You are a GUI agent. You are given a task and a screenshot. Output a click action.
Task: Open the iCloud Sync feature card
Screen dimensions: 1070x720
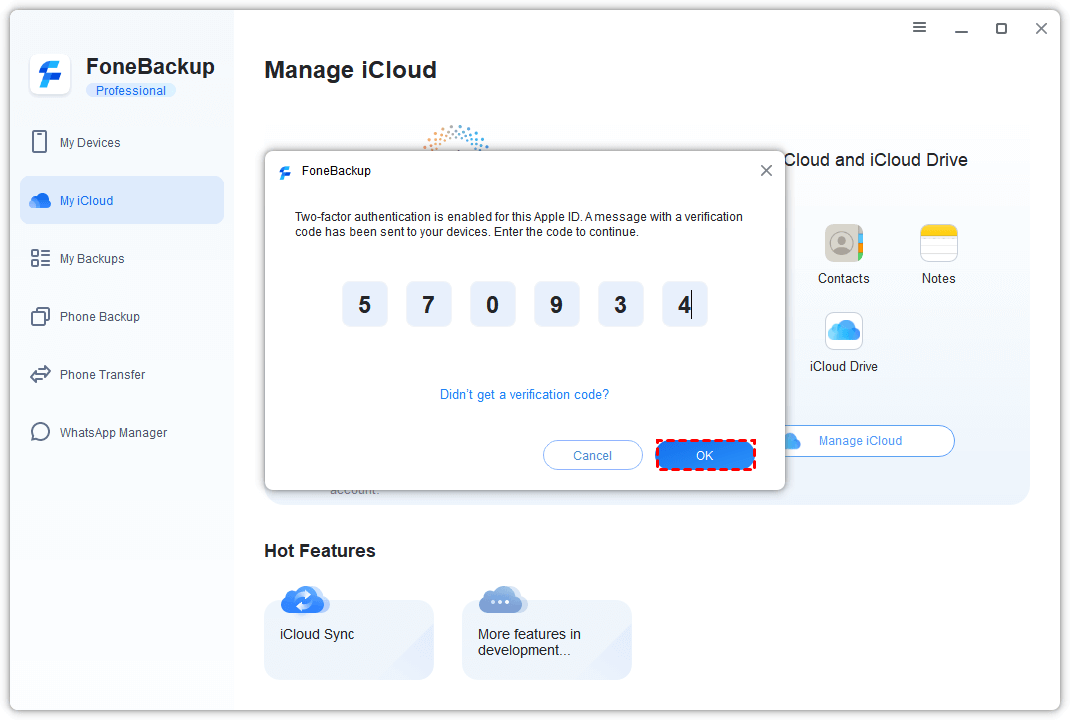tap(349, 639)
